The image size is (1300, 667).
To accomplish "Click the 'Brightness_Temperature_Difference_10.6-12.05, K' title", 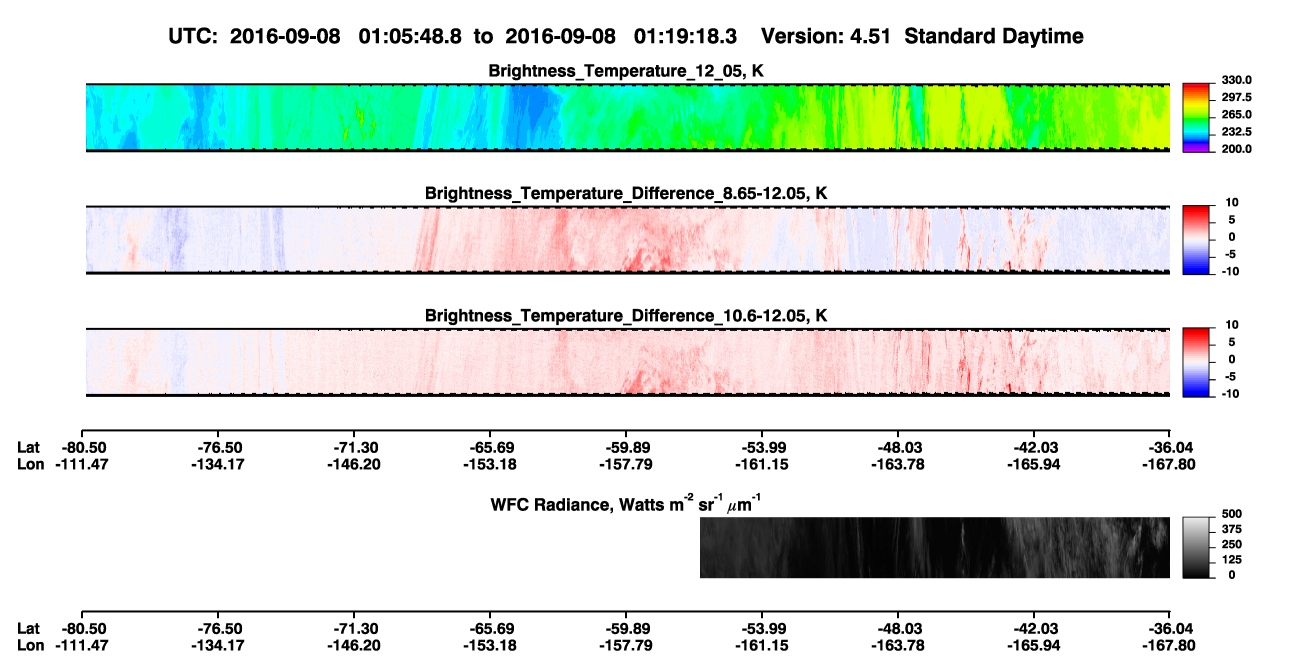I will tap(627, 316).
